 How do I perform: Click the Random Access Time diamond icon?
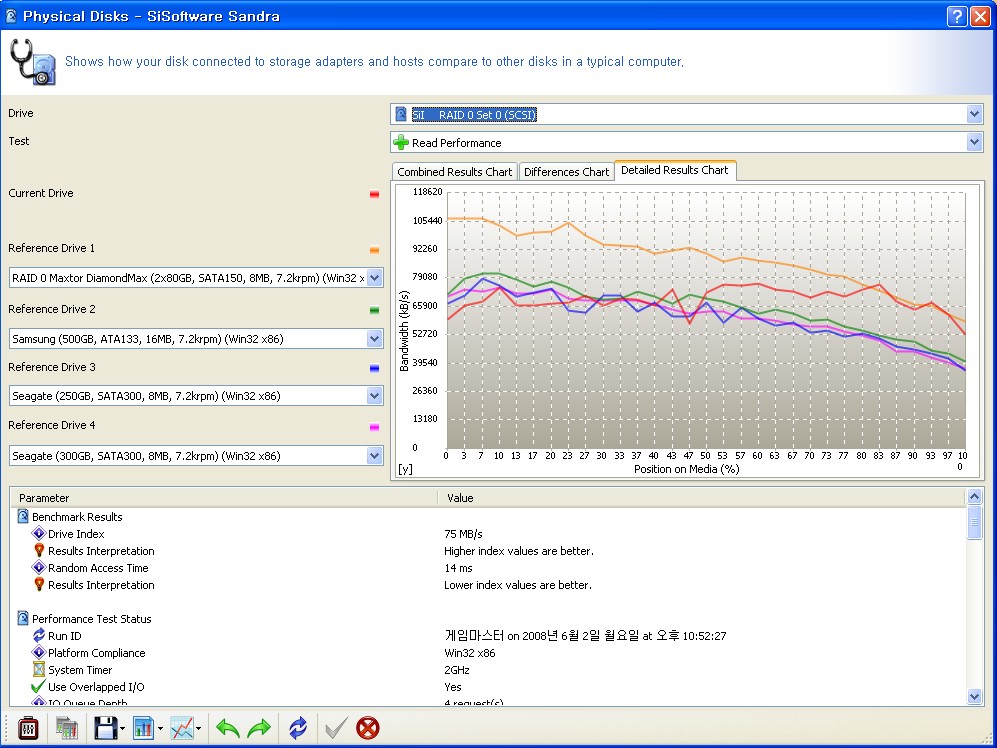pyautogui.click(x=39, y=567)
